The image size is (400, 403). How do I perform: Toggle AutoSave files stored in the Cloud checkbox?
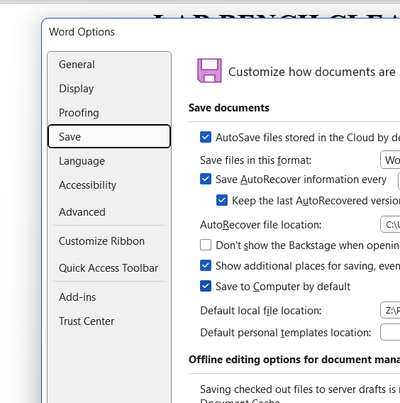coord(206,137)
